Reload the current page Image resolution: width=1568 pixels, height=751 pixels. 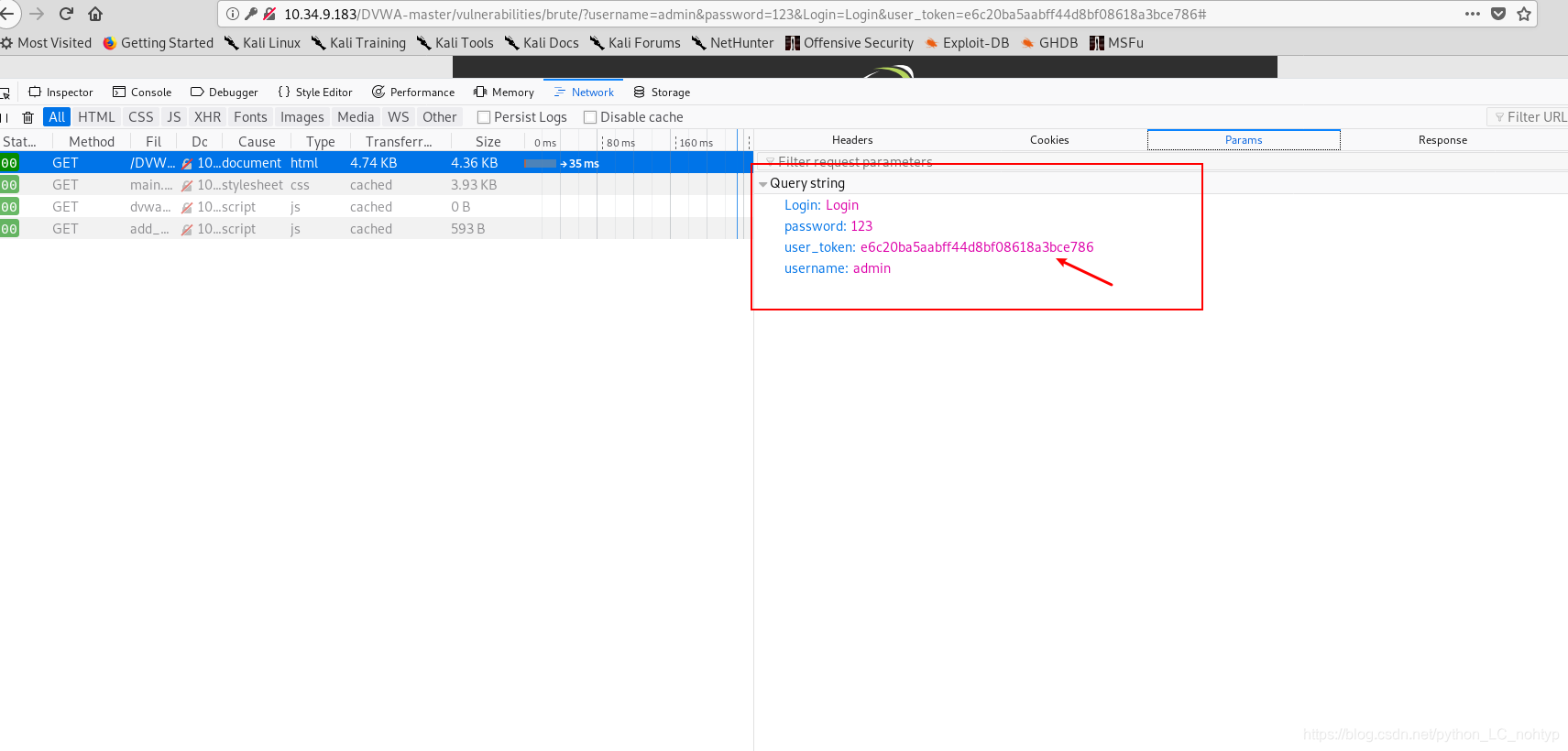66,14
